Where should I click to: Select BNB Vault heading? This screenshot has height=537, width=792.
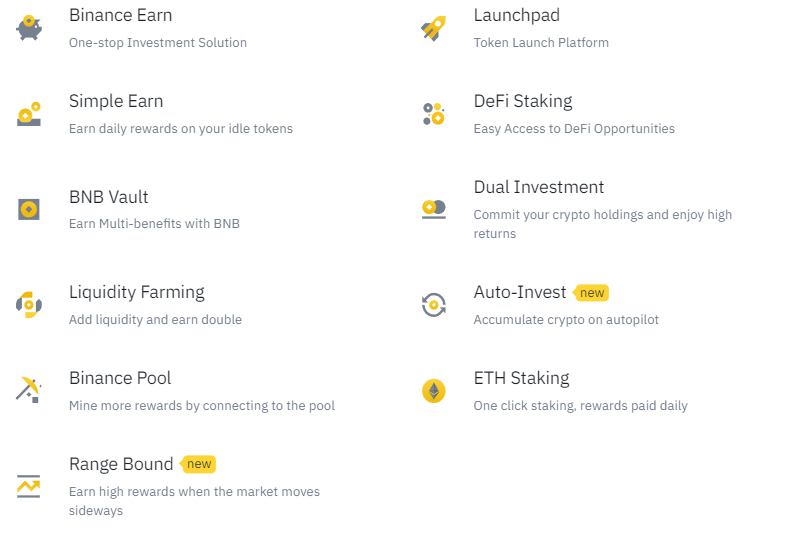click(109, 197)
